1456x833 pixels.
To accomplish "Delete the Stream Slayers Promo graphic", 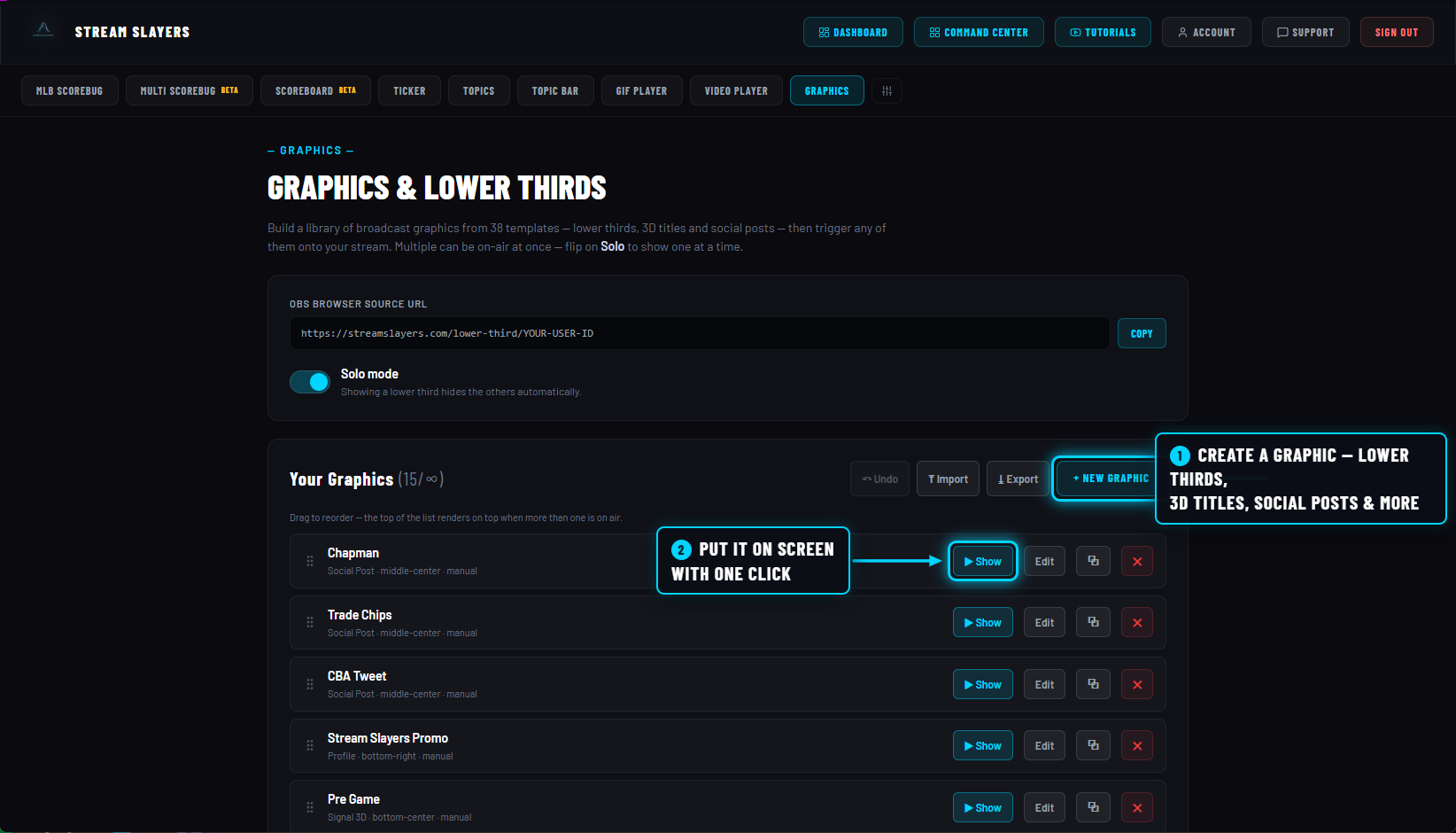I will pyautogui.click(x=1137, y=746).
